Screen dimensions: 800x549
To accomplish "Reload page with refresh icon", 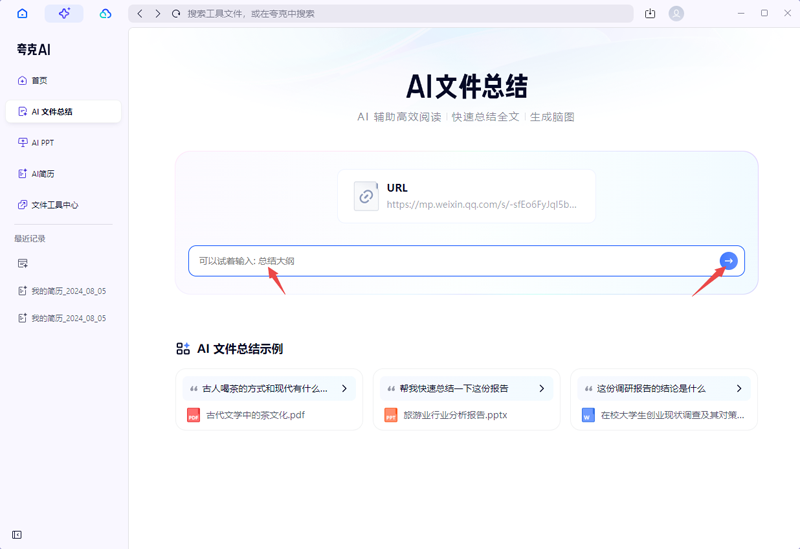I will 176,14.
